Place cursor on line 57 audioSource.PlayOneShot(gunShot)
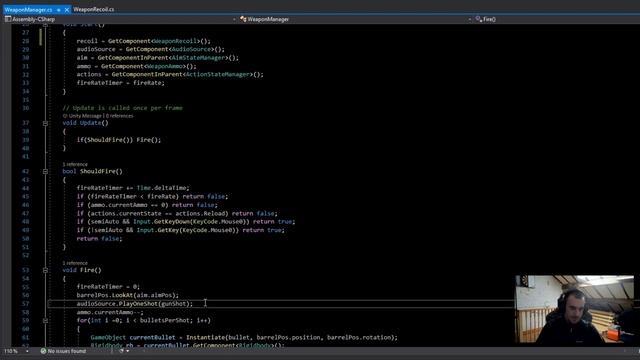The image size is (640, 360). [x=135, y=304]
